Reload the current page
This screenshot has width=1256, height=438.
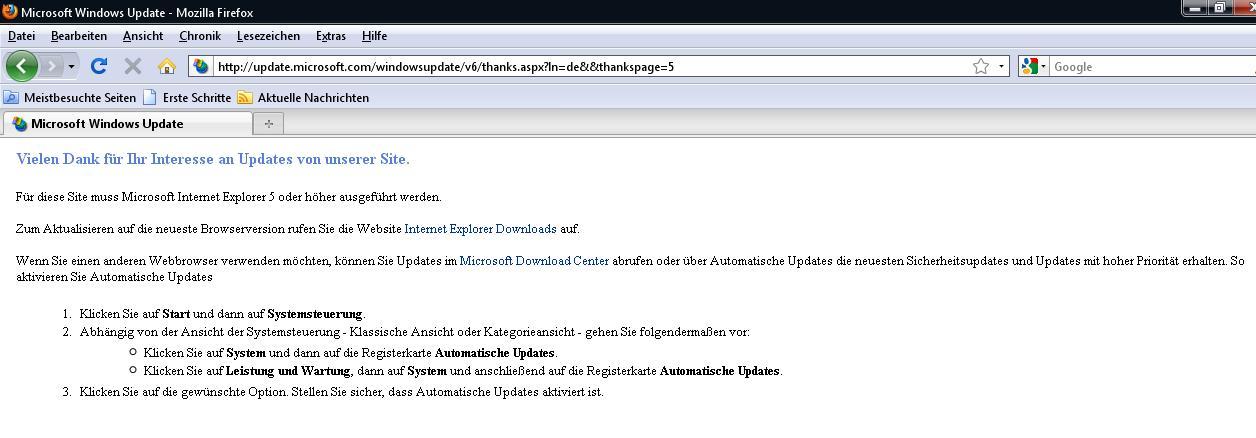point(98,66)
